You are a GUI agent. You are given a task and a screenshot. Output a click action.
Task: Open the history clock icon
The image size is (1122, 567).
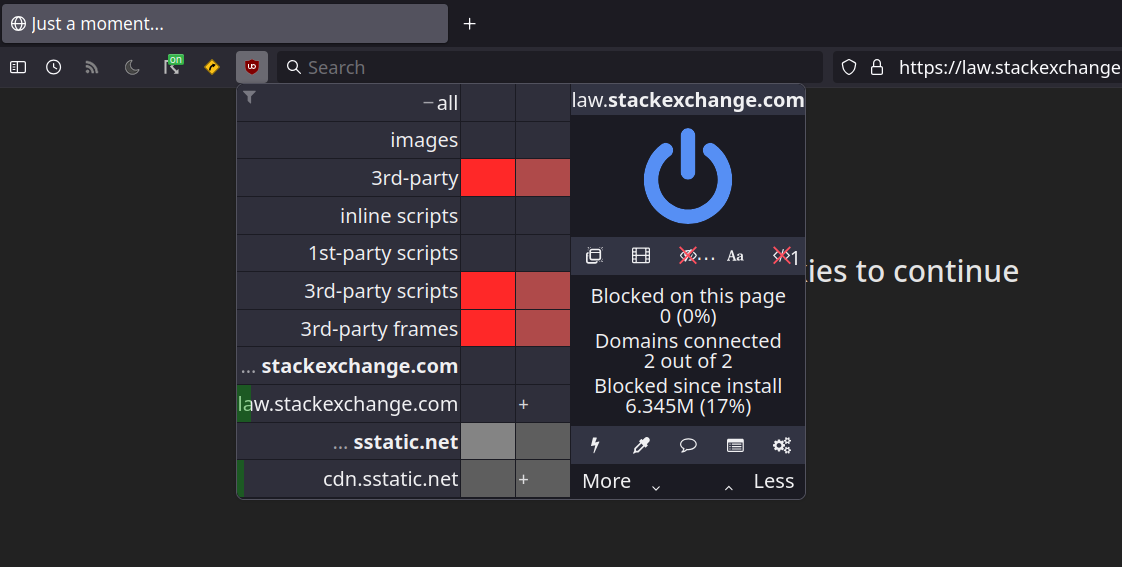pos(54,67)
